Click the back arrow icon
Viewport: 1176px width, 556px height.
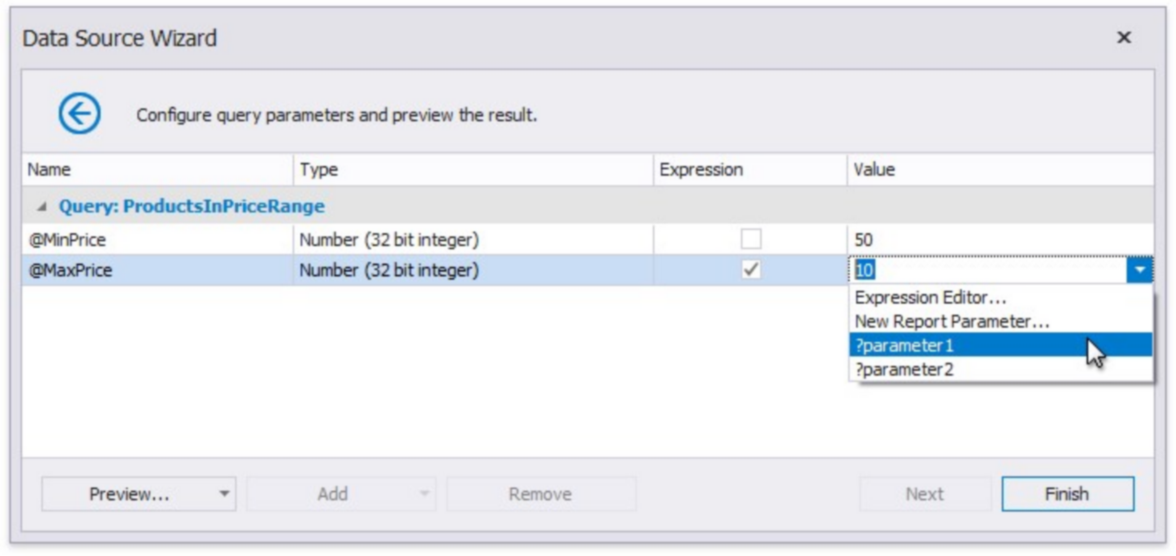pos(79,115)
